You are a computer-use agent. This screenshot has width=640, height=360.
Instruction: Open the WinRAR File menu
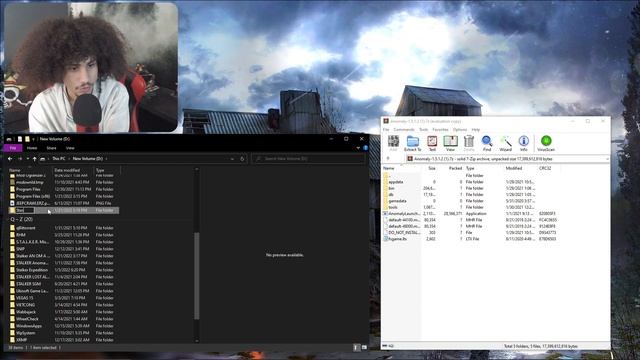[x=386, y=129]
